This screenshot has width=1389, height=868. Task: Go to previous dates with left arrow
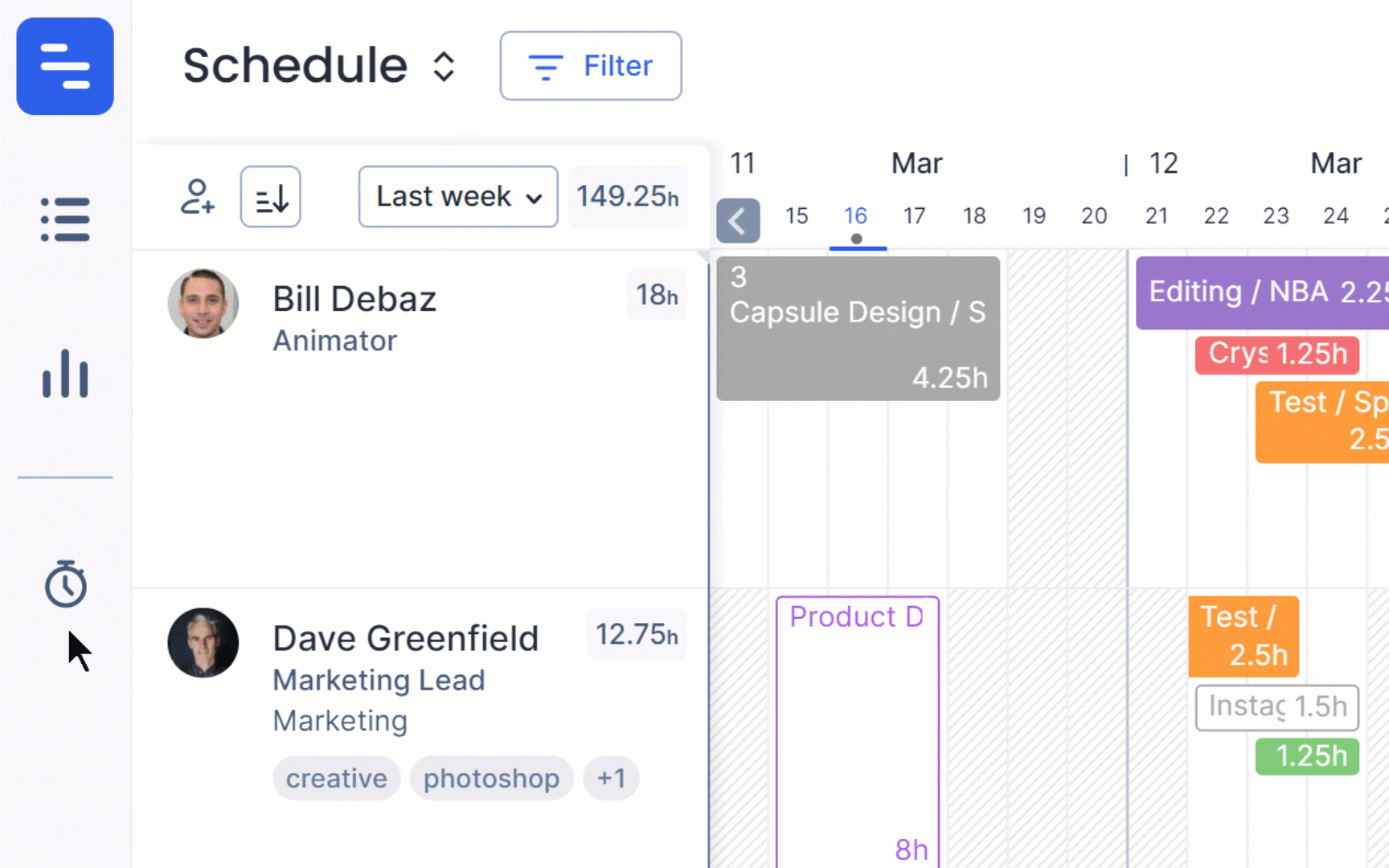point(738,221)
